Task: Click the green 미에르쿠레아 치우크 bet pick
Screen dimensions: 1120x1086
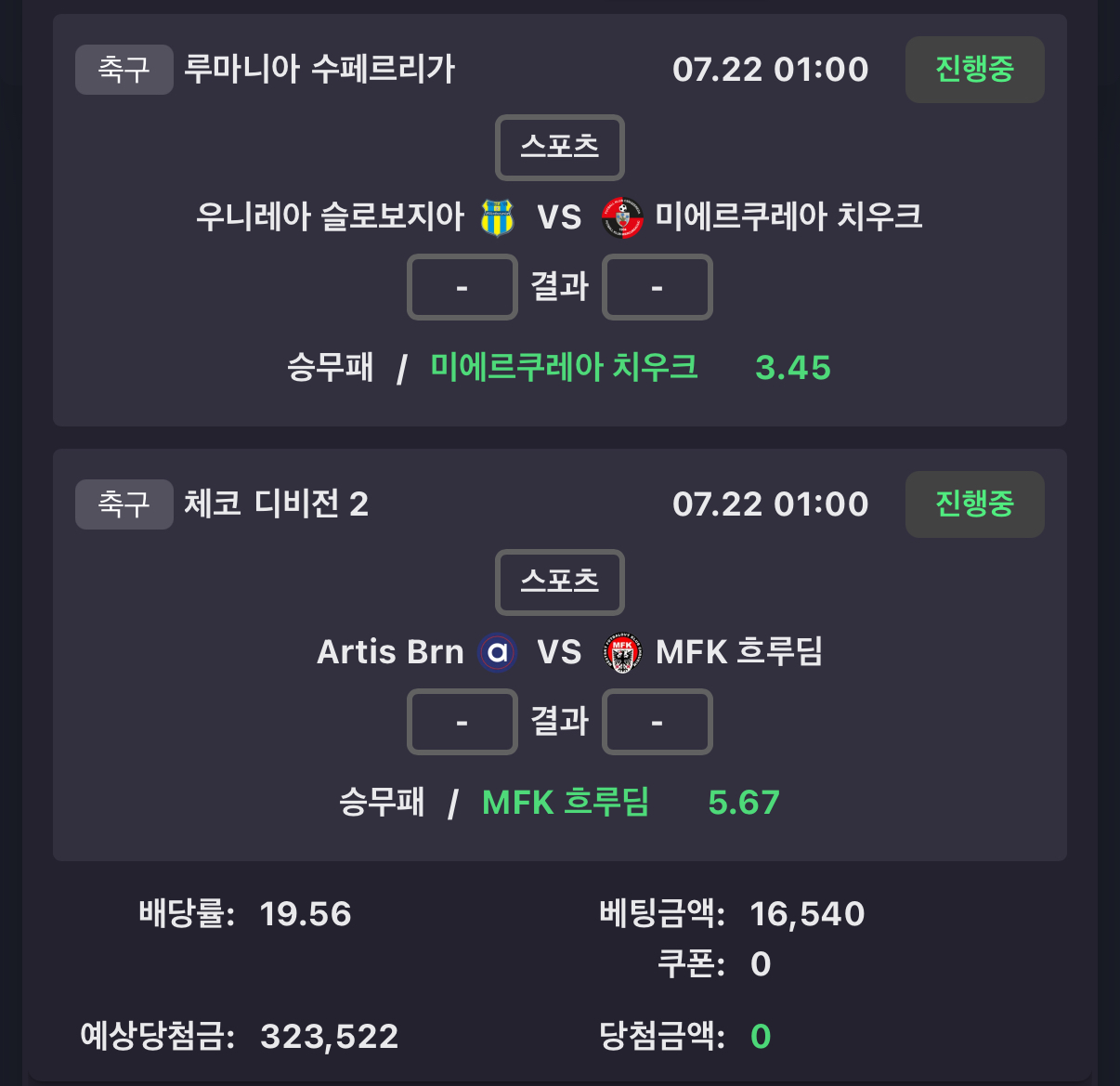Action: (564, 367)
